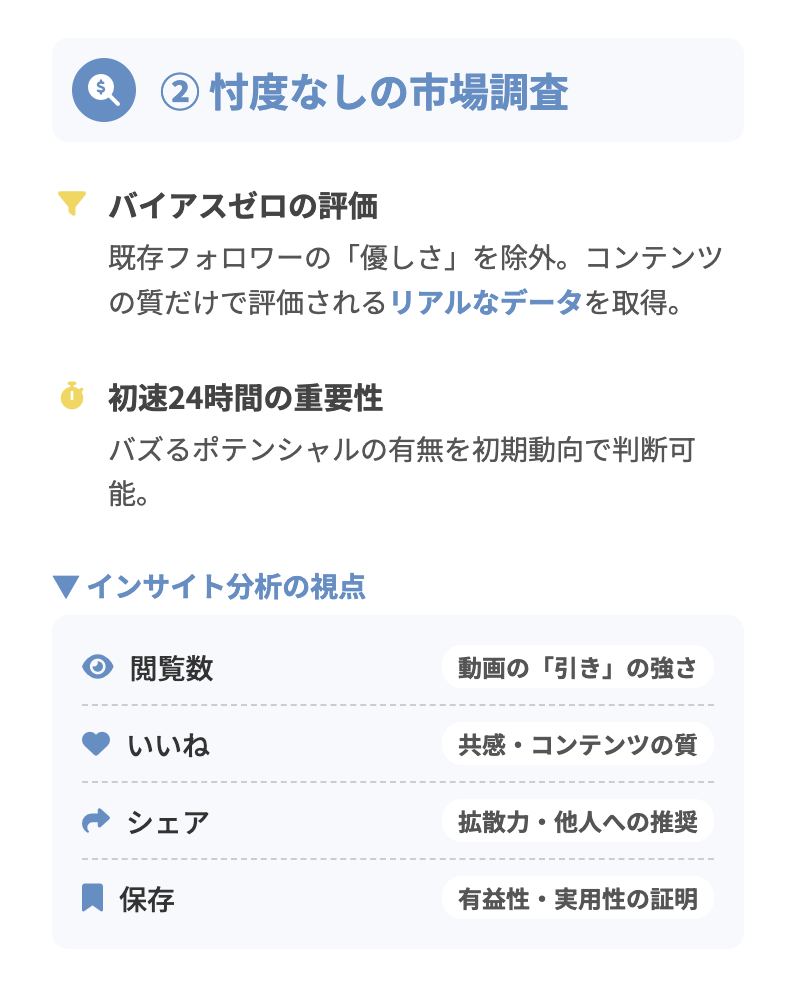This screenshot has width=798, height=1008.
Task: Click the バイアスゼロの評価 heading
Action: coord(243,206)
